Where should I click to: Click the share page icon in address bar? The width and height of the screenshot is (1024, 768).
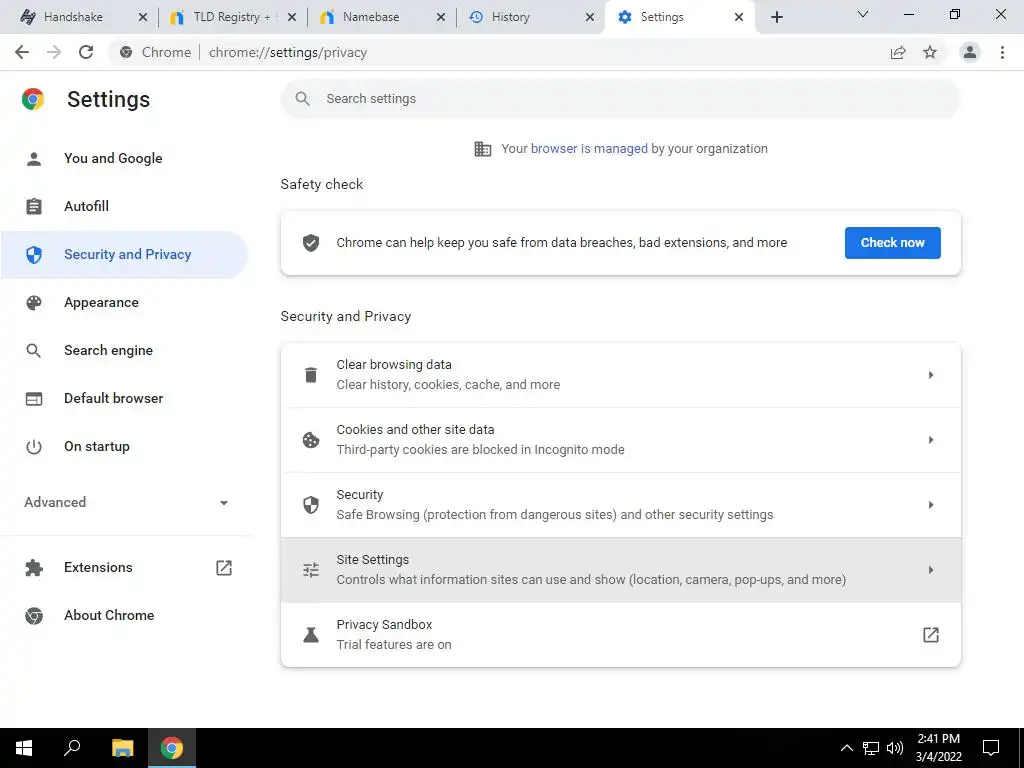click(x=898, y=52)
